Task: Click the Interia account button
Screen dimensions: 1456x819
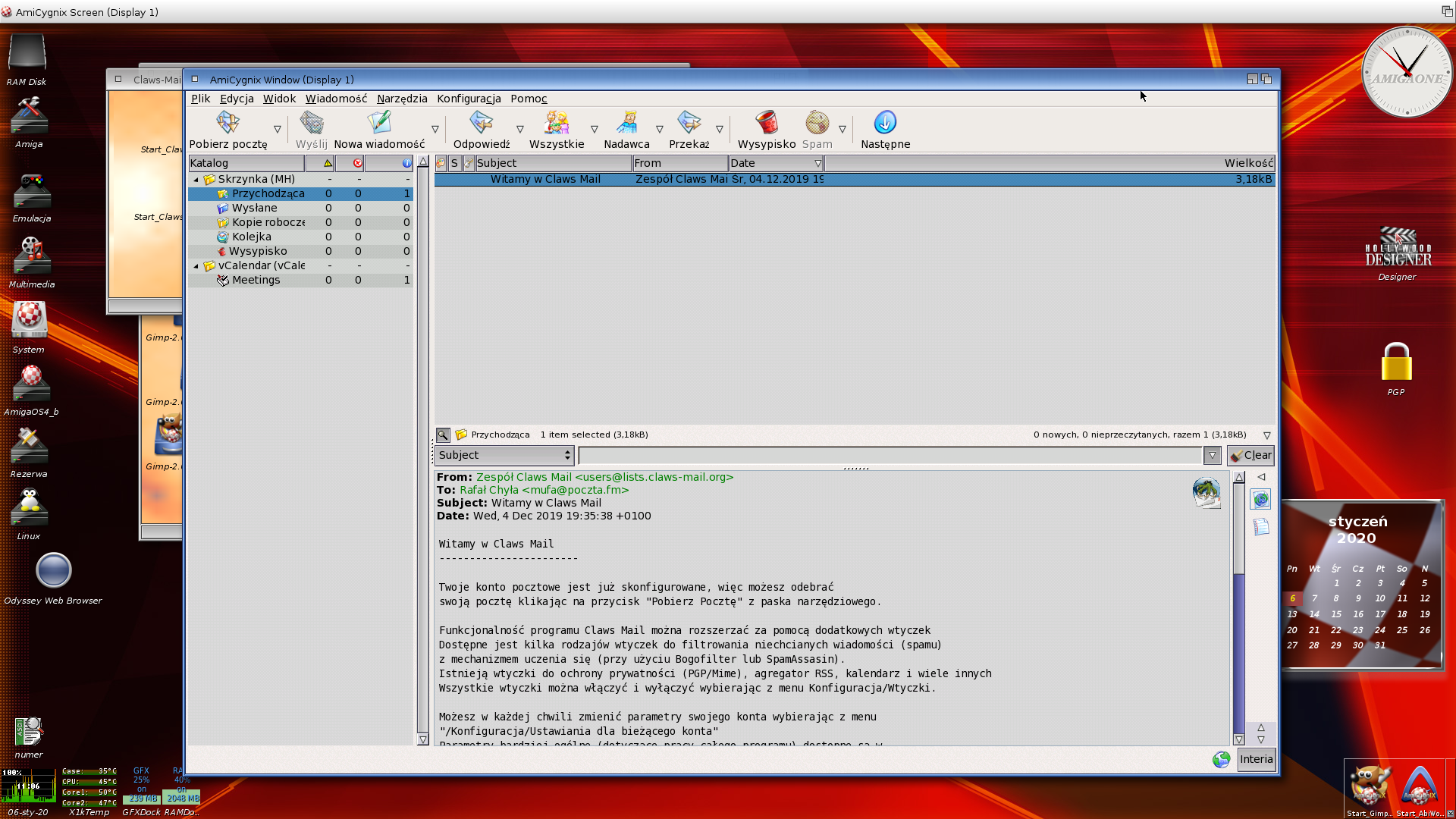Action: [x=1256, y=759]
